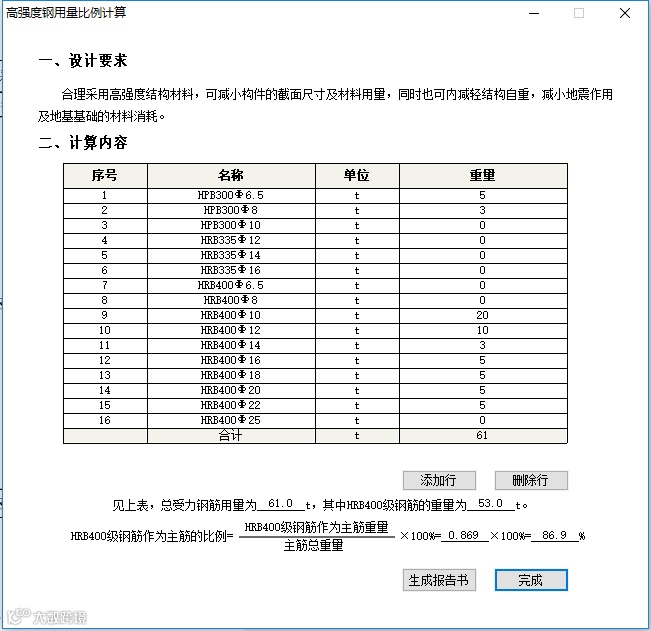Screen dimensions: 651x631
Task: Click the total weight value 61
Action: pyautogui.click(x=483, y=435)
